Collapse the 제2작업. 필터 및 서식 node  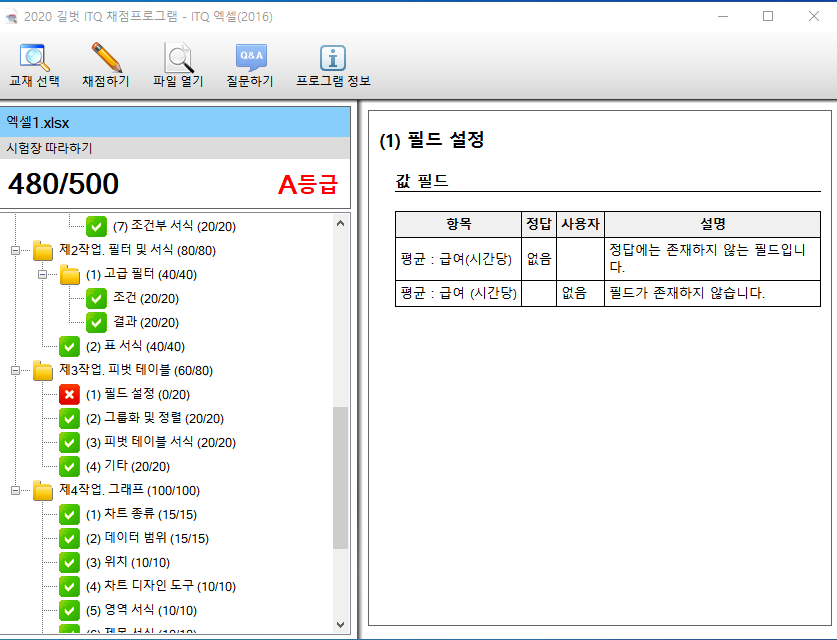click(16, 251)
